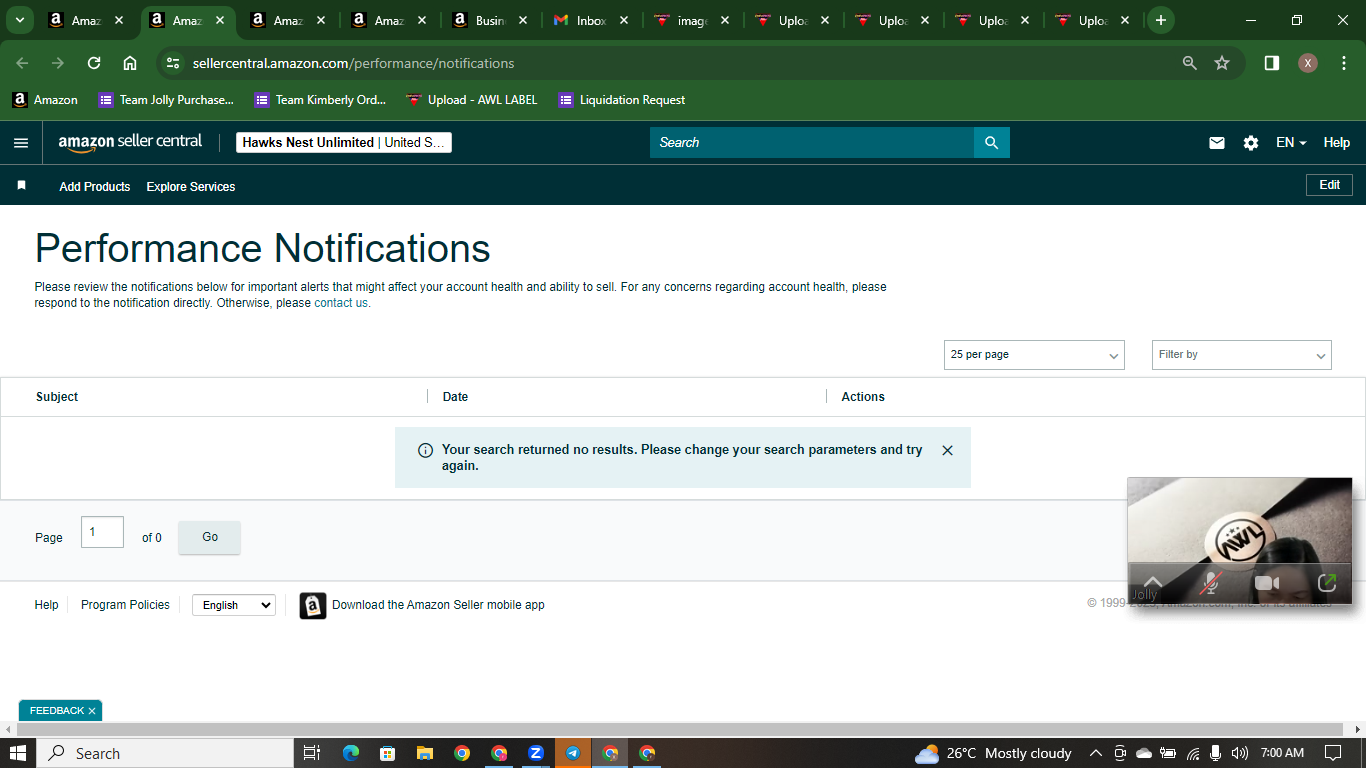Open Help in the Seller Central header
This screenshot has width=1366, height=768.
pyautogui.click(x=1337, y=143)
